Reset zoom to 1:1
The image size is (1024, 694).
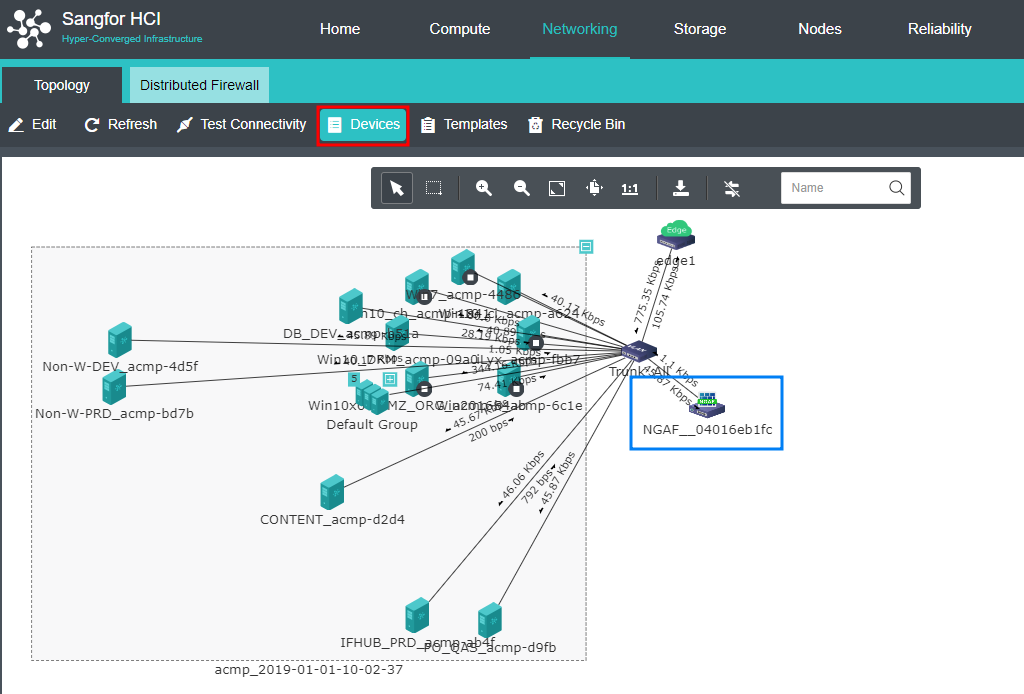630,189
